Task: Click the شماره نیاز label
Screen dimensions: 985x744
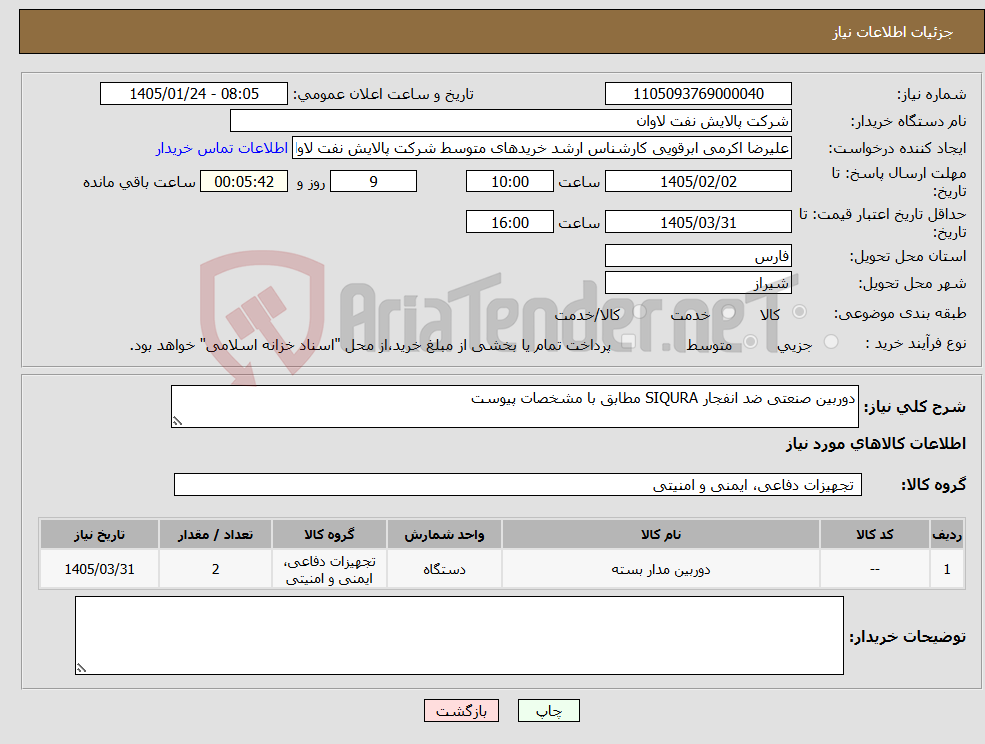Action: point(932,94)
